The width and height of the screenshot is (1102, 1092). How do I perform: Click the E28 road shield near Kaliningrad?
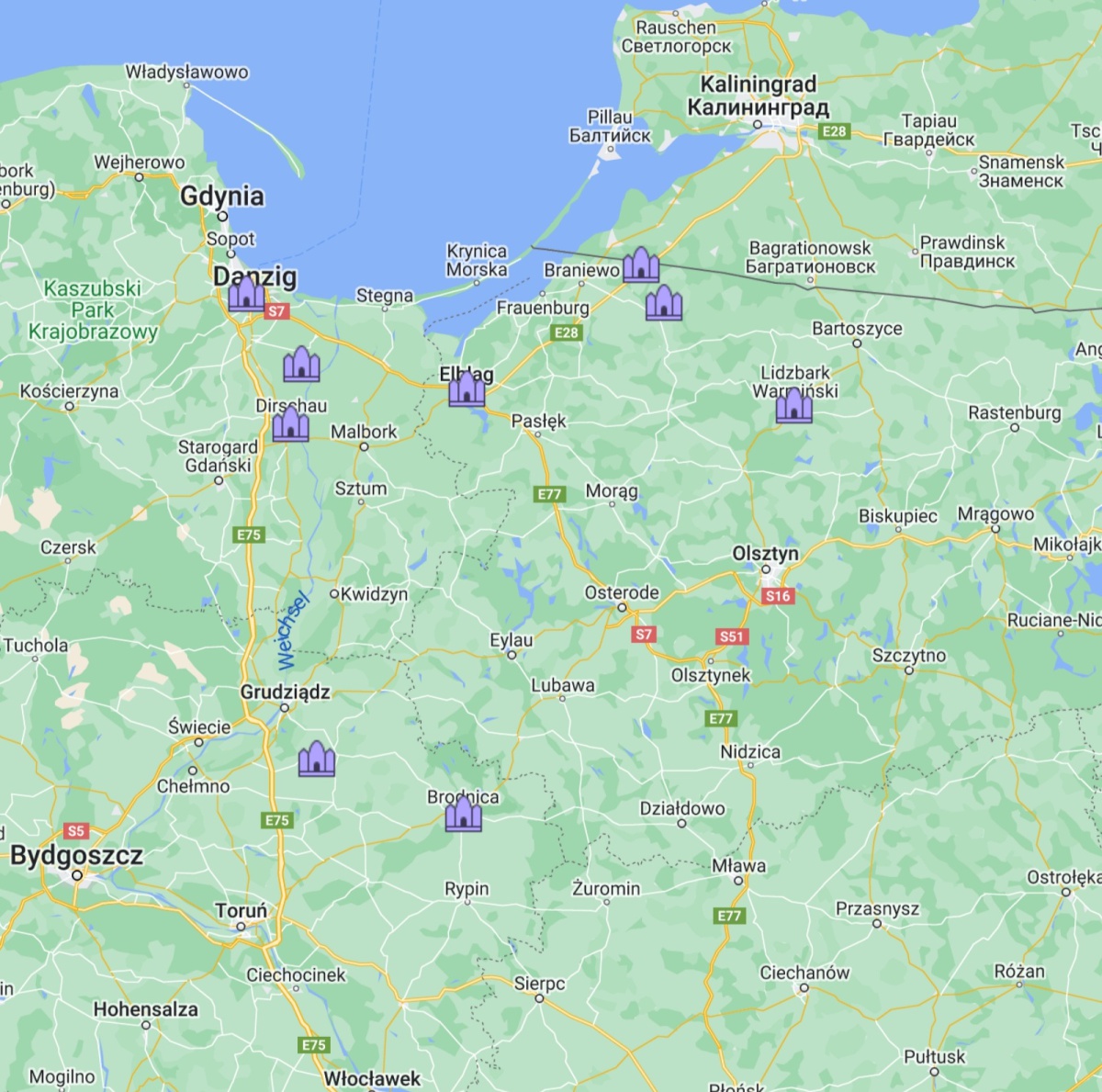(x=834, y=131)
